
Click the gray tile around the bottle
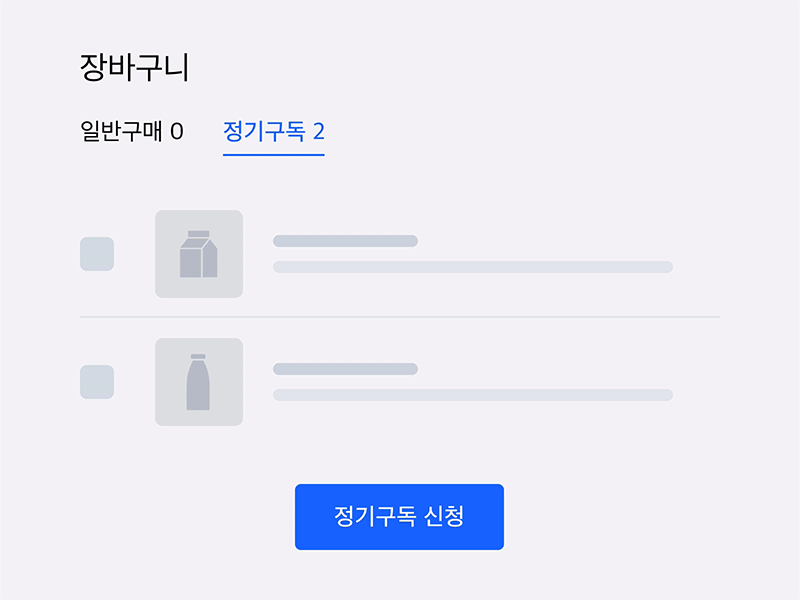click(199, 382)
